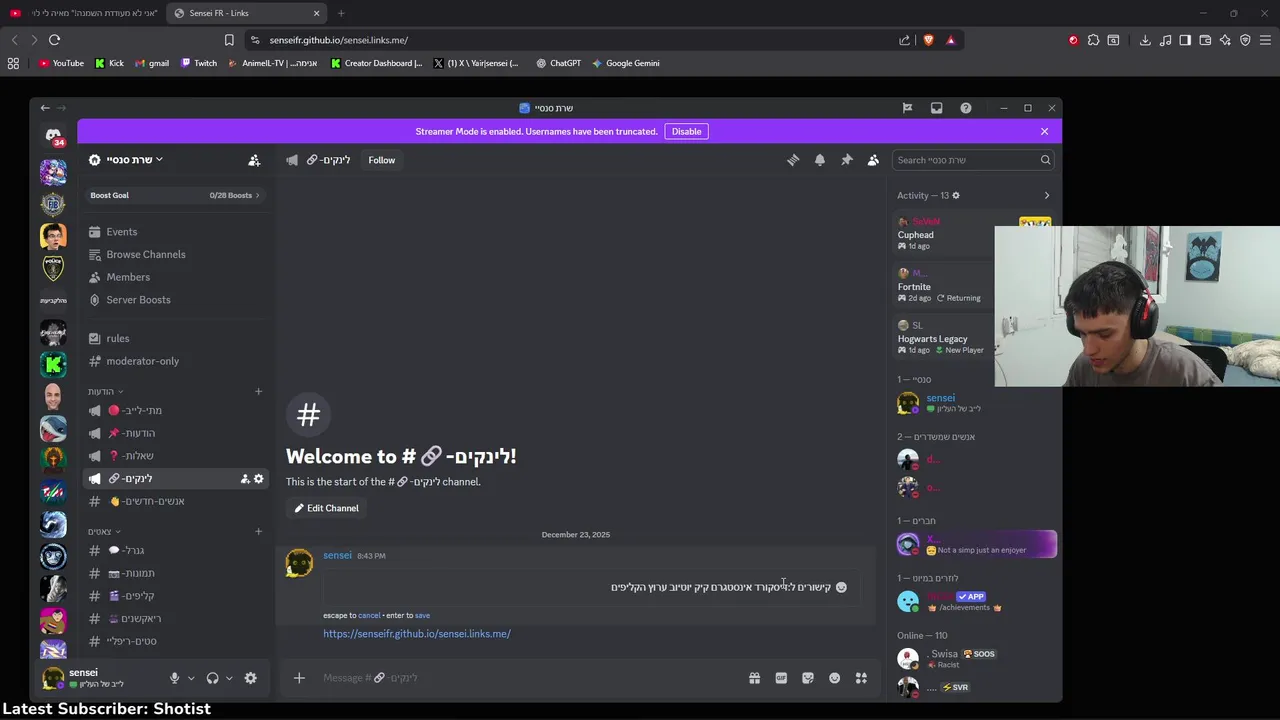Image resolution: width=1280 pixels, height=720 pixels.
Task: Add channel to הודעות category with plus
Action: tap(258, 392)
